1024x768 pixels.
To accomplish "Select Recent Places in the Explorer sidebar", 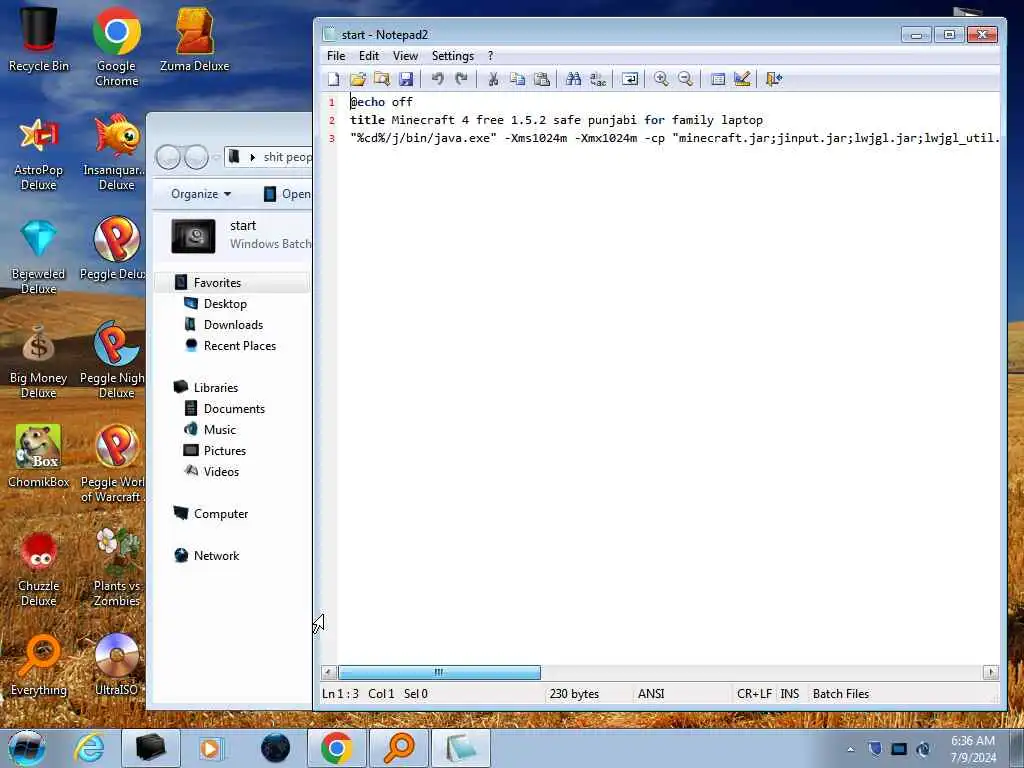I will pyautogui.click(x=240, y=345).
